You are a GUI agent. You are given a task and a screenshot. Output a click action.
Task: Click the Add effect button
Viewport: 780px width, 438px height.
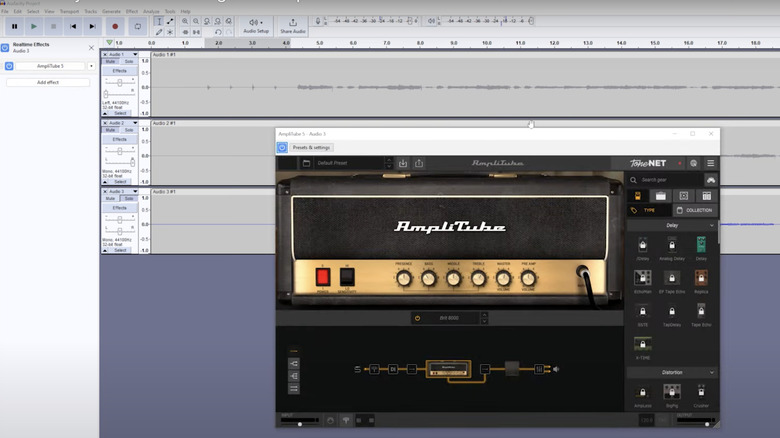(48, 82)
